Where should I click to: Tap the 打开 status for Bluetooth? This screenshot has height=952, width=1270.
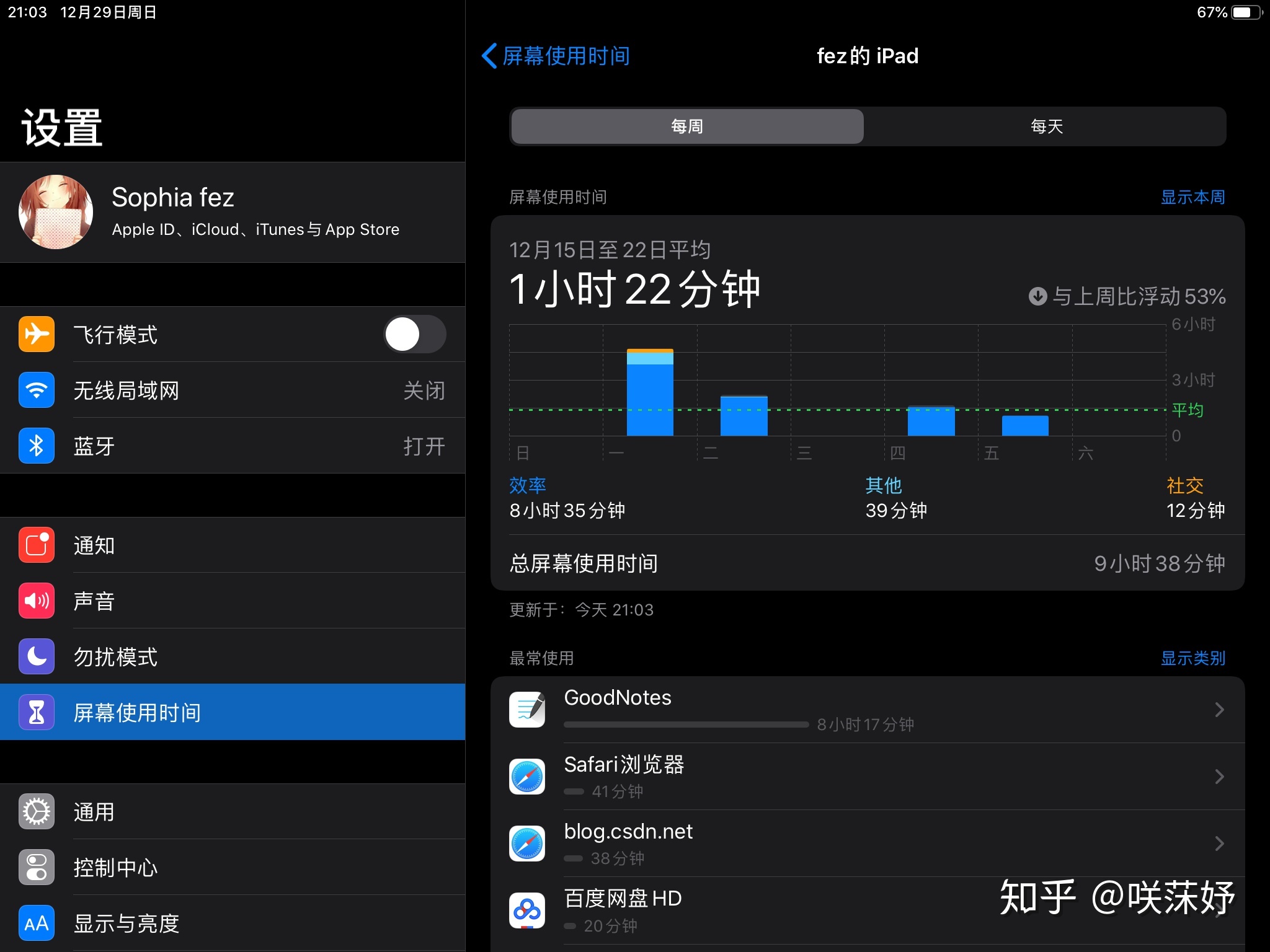click(x=424, y=446)
